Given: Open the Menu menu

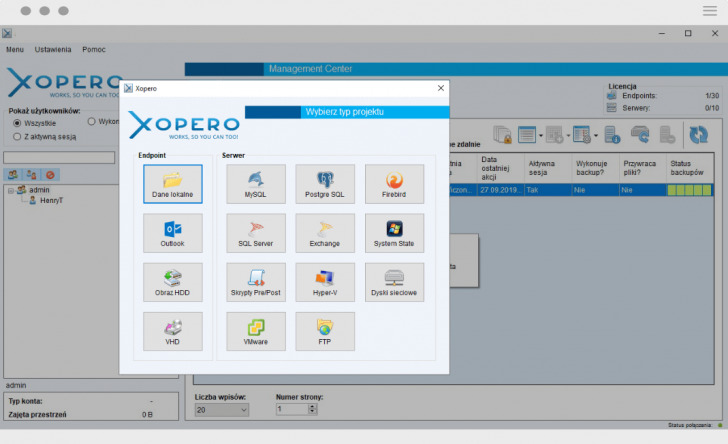Looking at the screenshot, I should (x=15, y=49).
